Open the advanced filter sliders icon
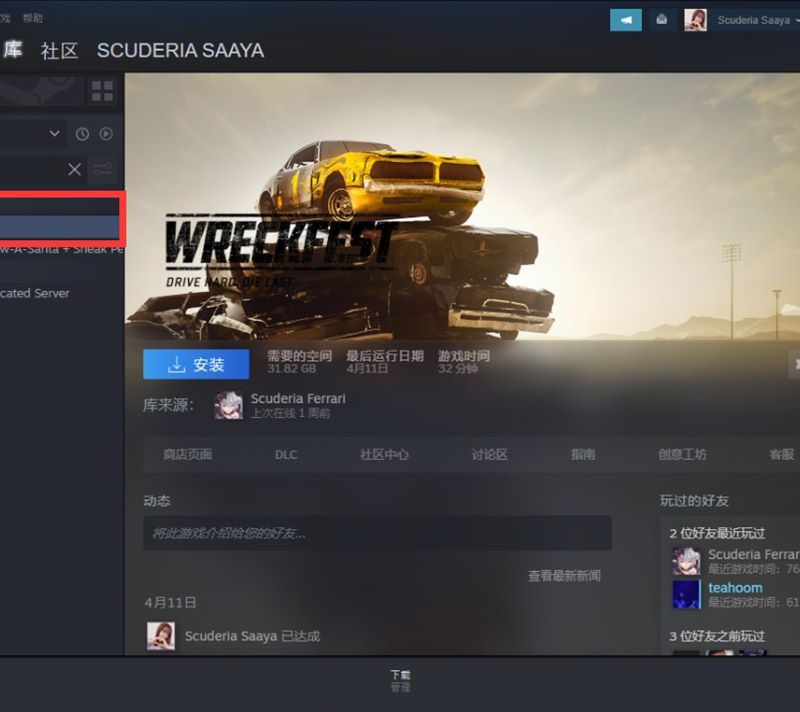The width and height of the screenshot is (800, 712). [x=103, y=169]
